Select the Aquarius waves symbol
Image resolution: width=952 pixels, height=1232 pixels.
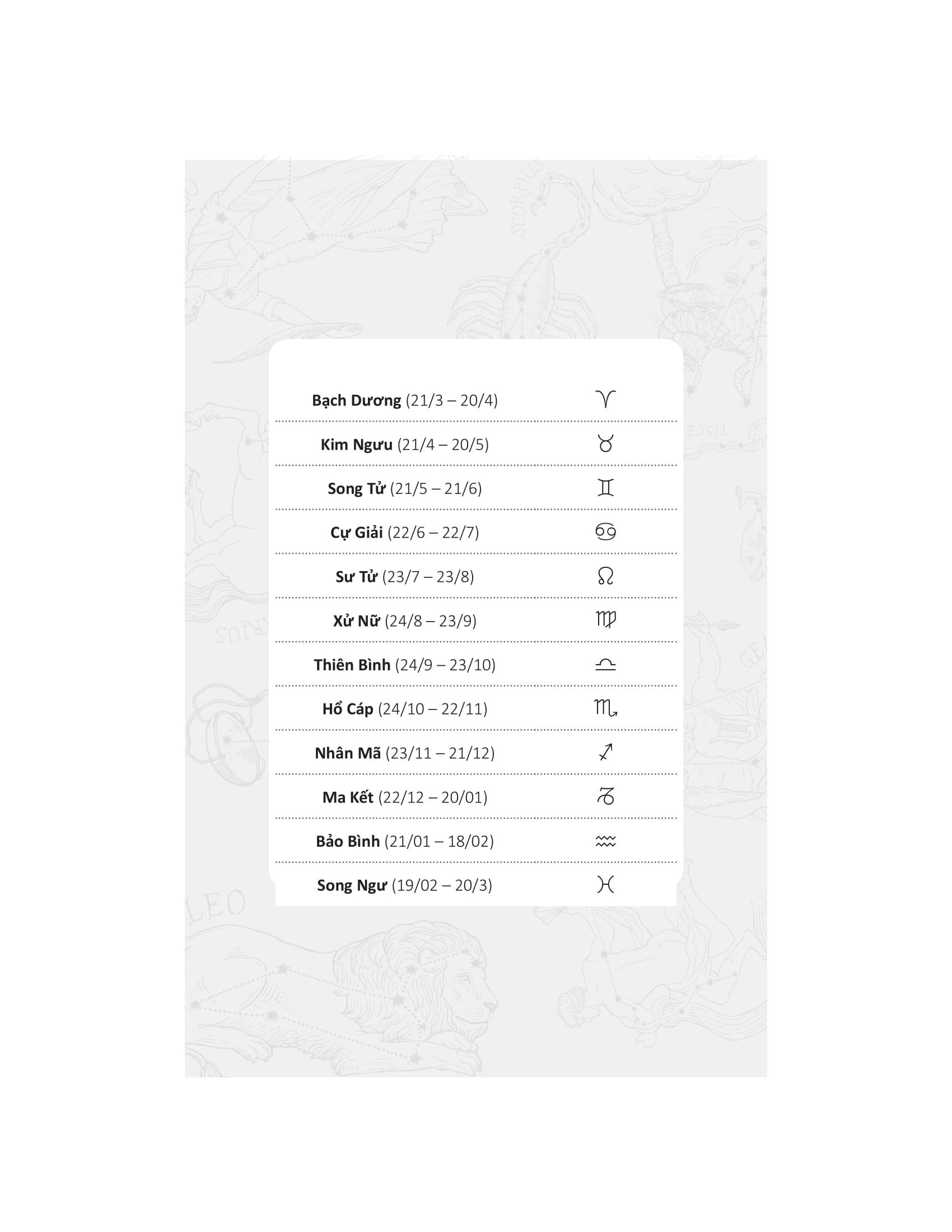click(605, 841)
